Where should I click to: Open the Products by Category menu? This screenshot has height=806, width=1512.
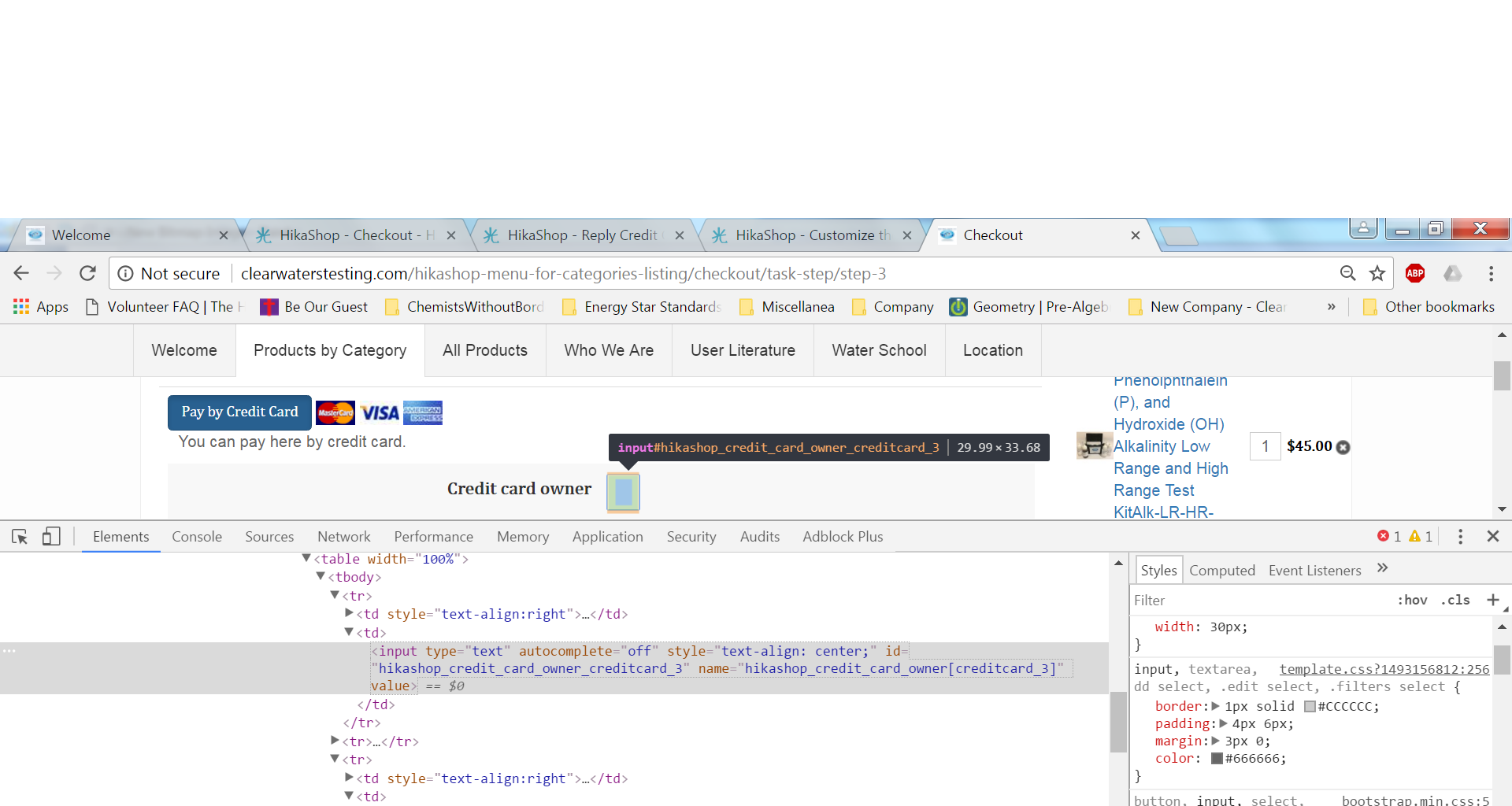click(330, 350)
